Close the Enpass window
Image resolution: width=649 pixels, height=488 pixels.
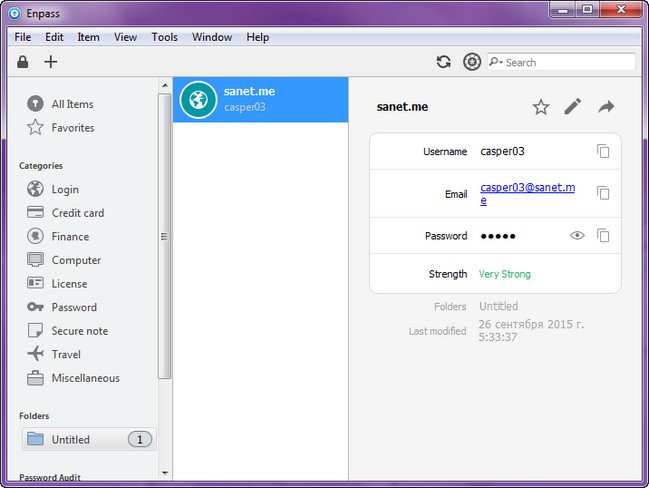[620, 10]
